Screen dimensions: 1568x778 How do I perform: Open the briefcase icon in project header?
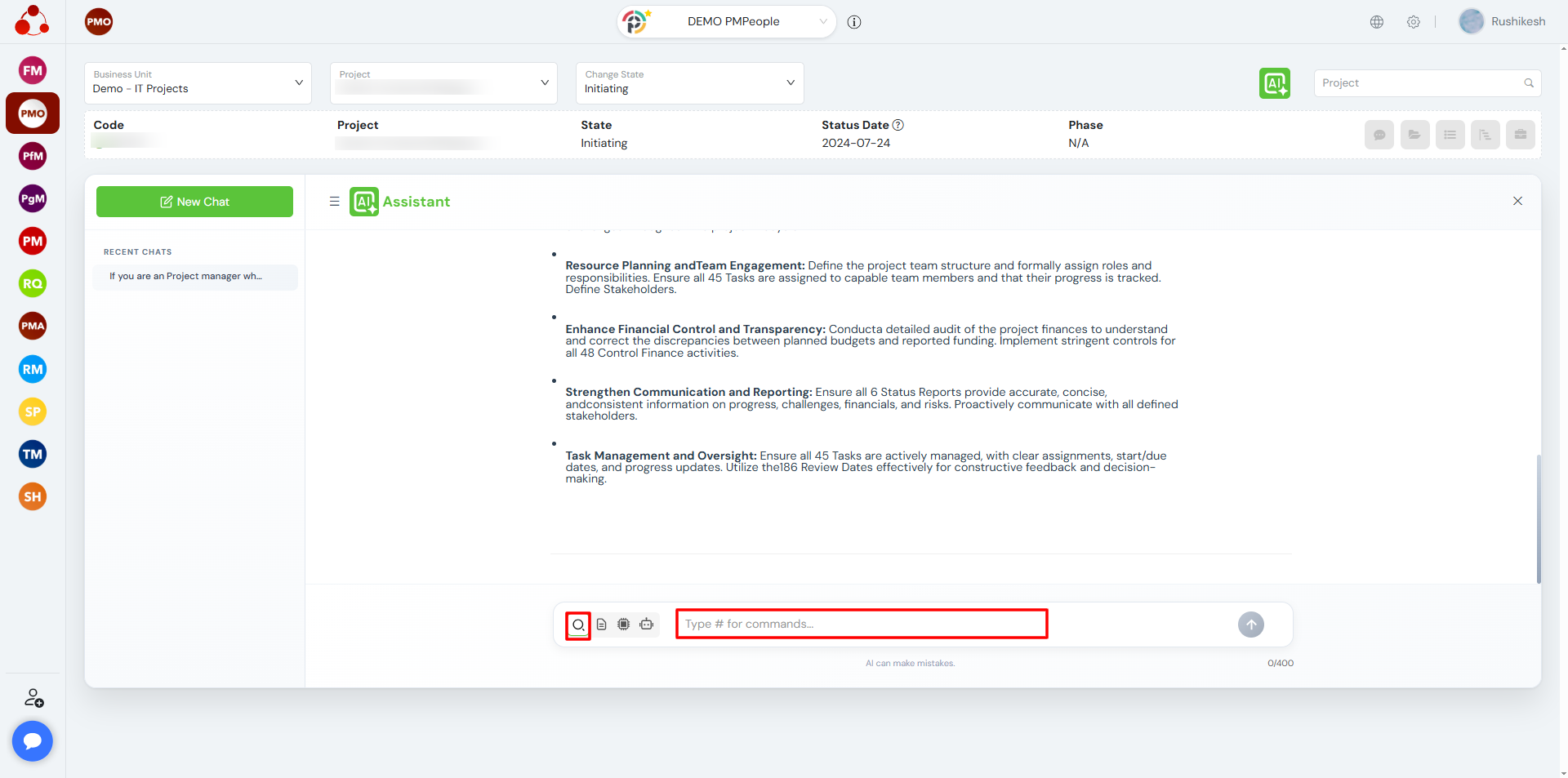click(1520, 135)
